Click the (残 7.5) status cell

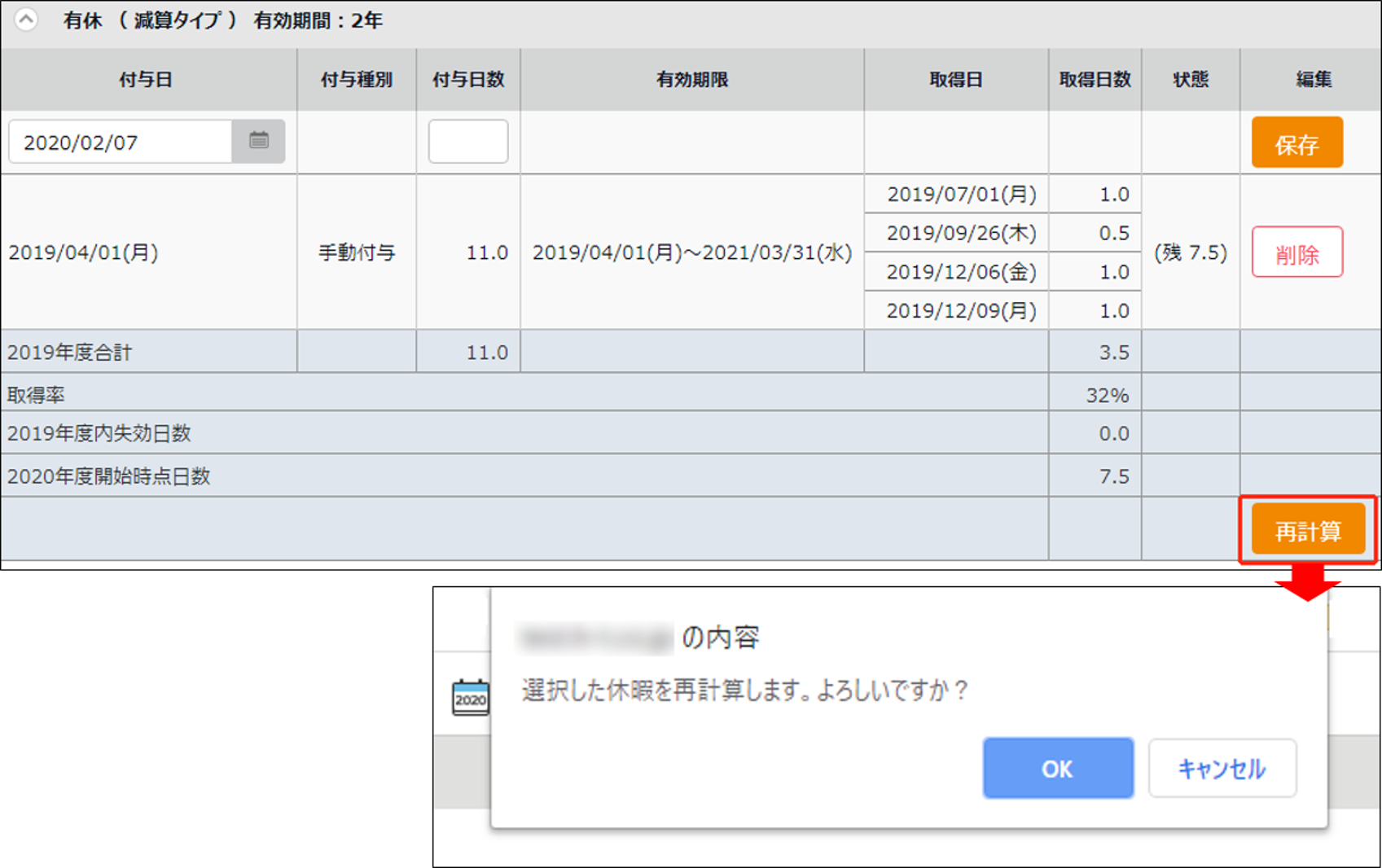[1190, 252]
